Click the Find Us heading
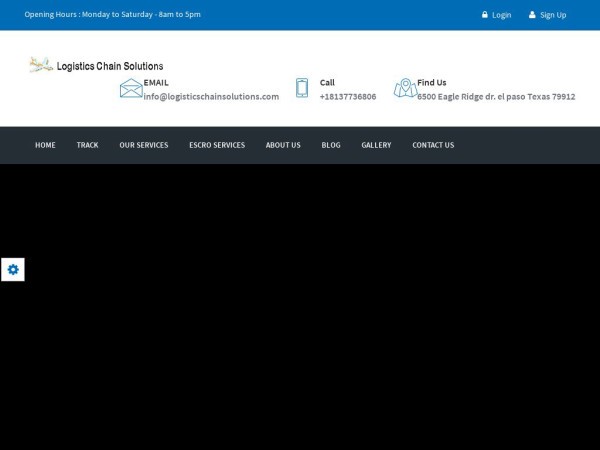Viewport: 600px width, 450px height. pos(432,82)
